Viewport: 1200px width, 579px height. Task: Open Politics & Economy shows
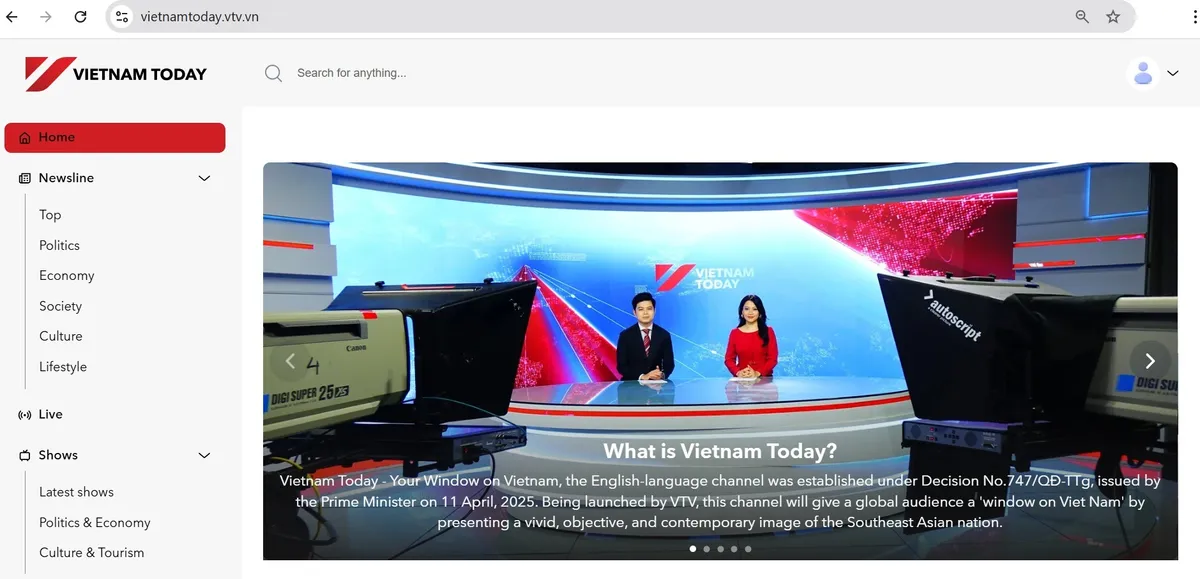click(x=95, y=523)
